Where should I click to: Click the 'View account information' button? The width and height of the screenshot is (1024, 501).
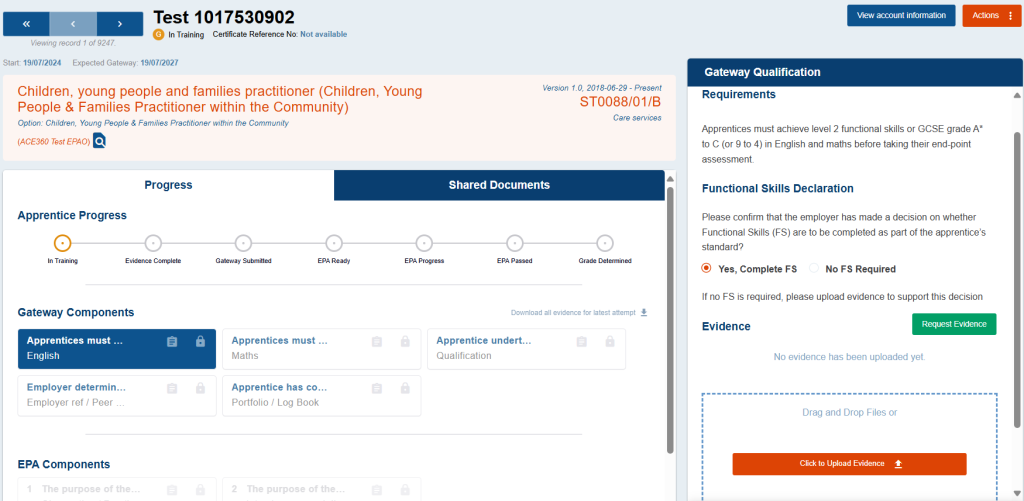tap(901, 15)
